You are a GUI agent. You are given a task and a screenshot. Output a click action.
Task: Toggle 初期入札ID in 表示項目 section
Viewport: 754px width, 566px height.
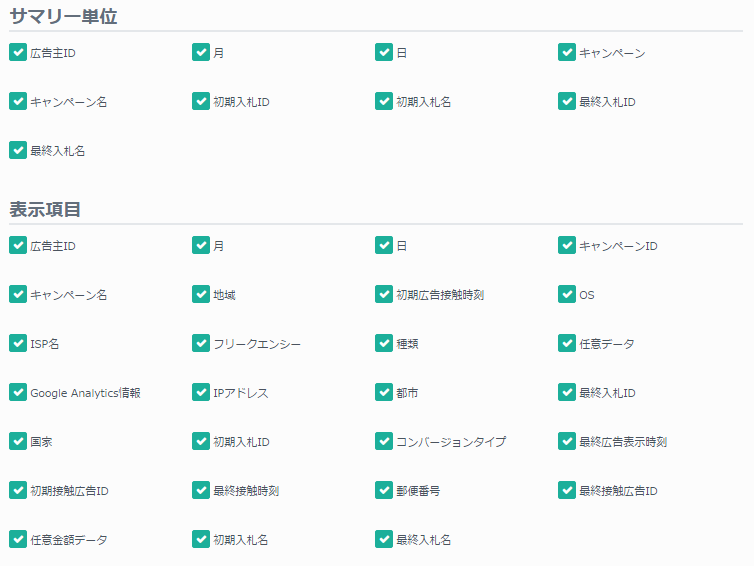[201, 441]
